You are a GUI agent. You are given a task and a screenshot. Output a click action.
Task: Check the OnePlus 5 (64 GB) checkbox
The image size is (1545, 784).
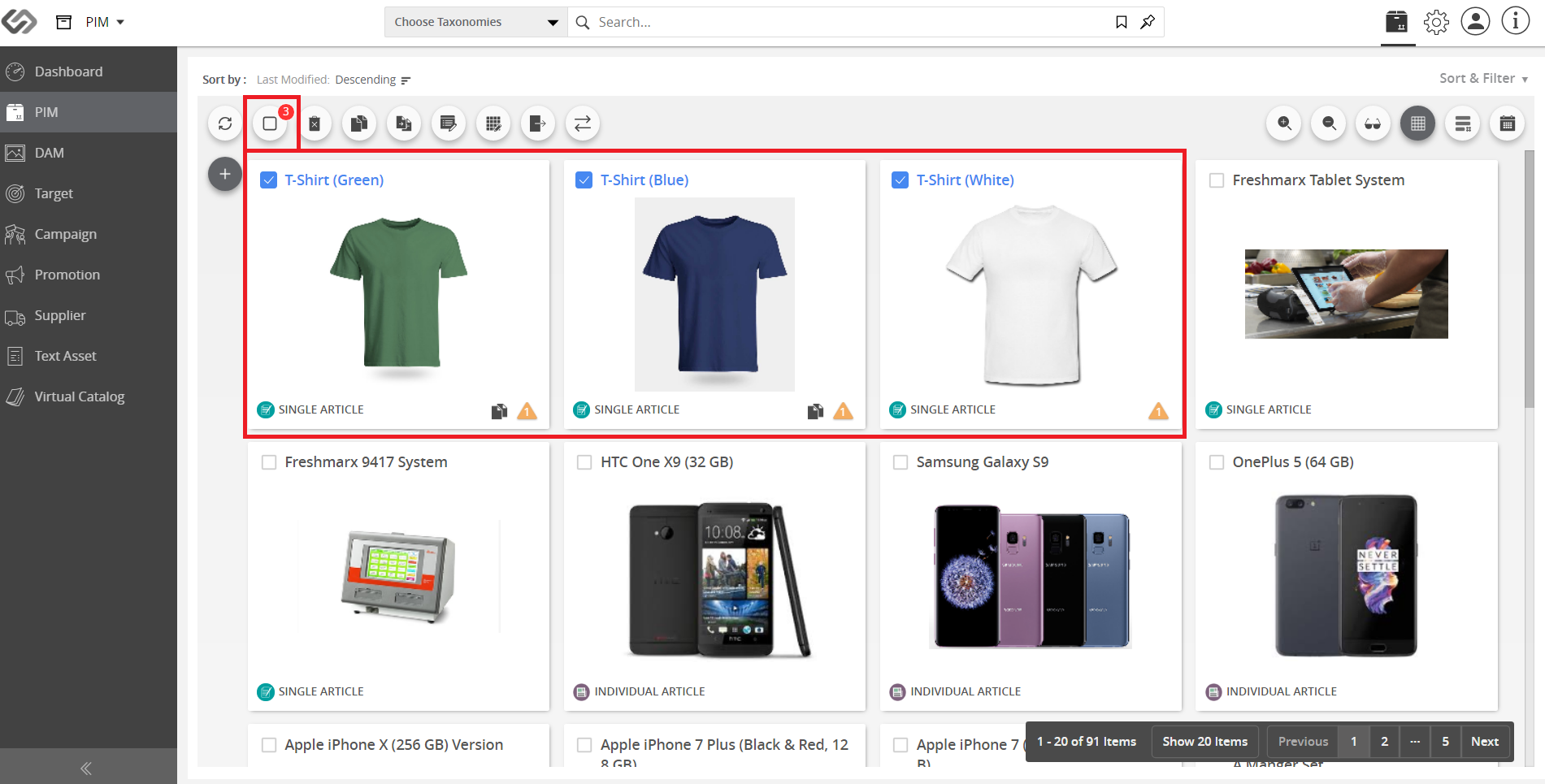[x=1217, y=462]
